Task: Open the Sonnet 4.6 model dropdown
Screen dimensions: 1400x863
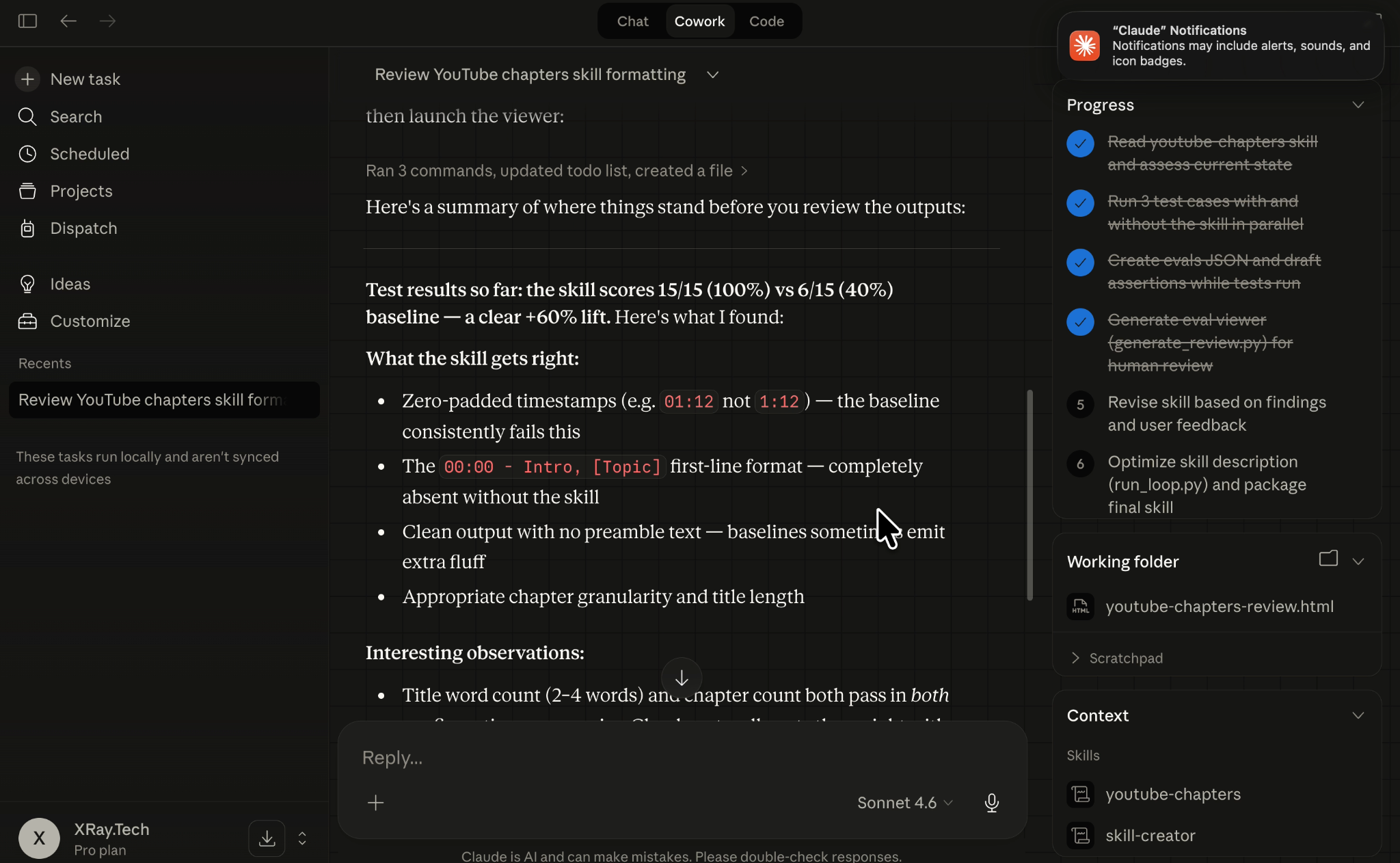Action: coord(904,802)
